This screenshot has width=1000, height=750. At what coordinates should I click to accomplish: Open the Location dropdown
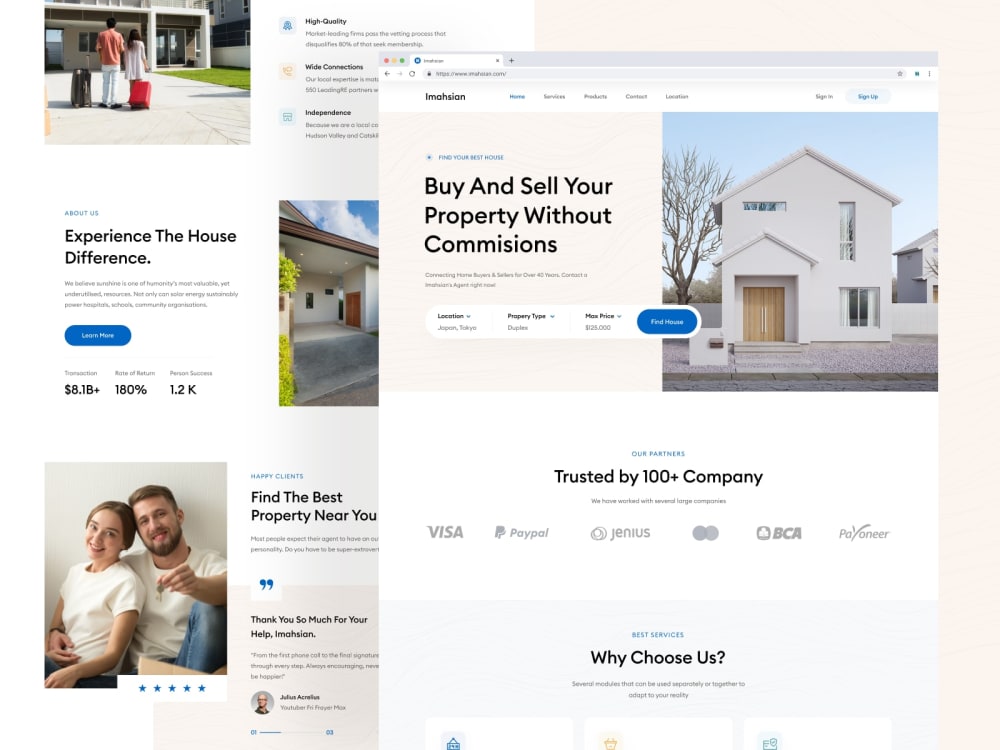click(454, 316)
